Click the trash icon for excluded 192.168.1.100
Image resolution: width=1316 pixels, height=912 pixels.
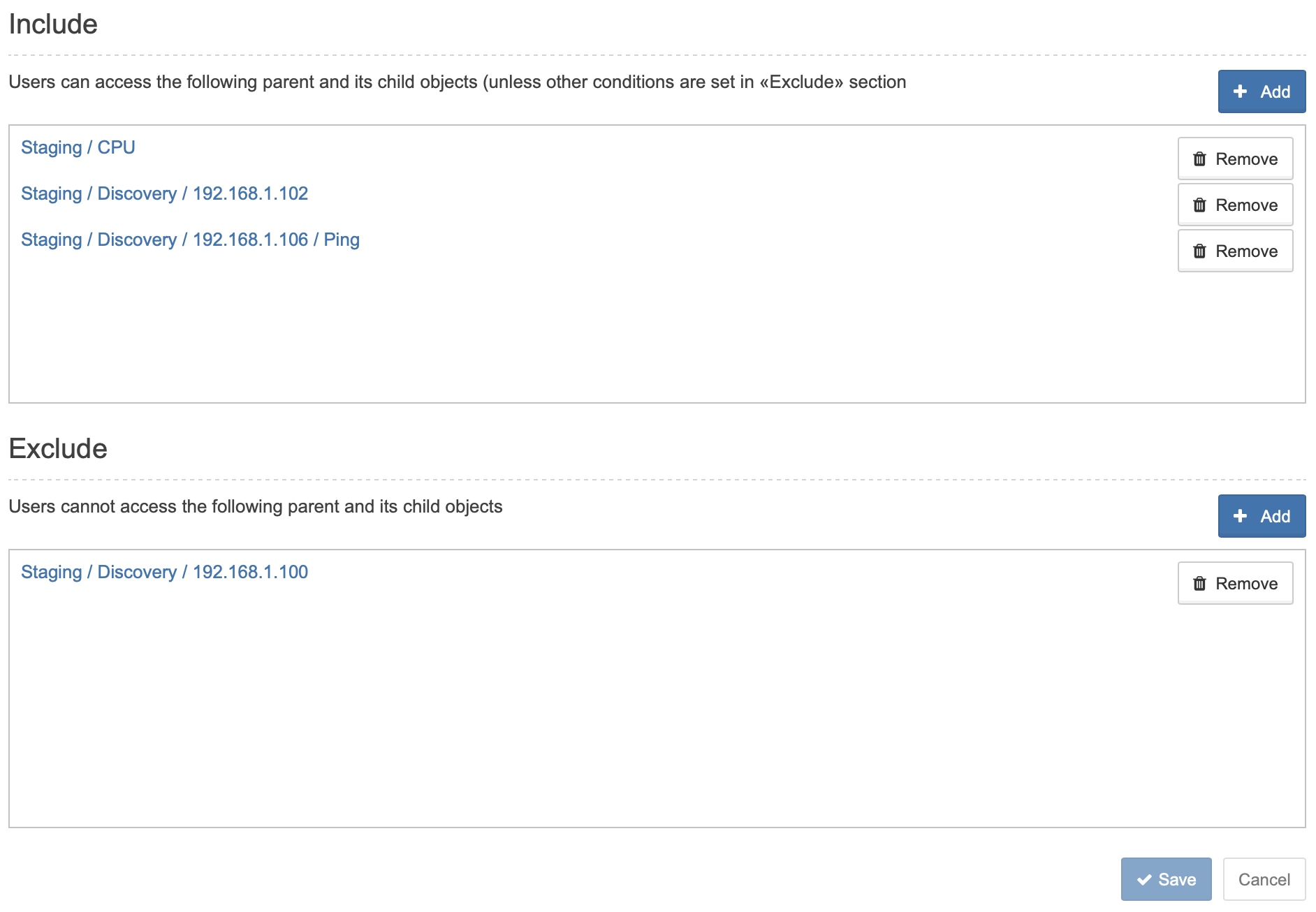pyautogui.click(x=1199, y=584)
